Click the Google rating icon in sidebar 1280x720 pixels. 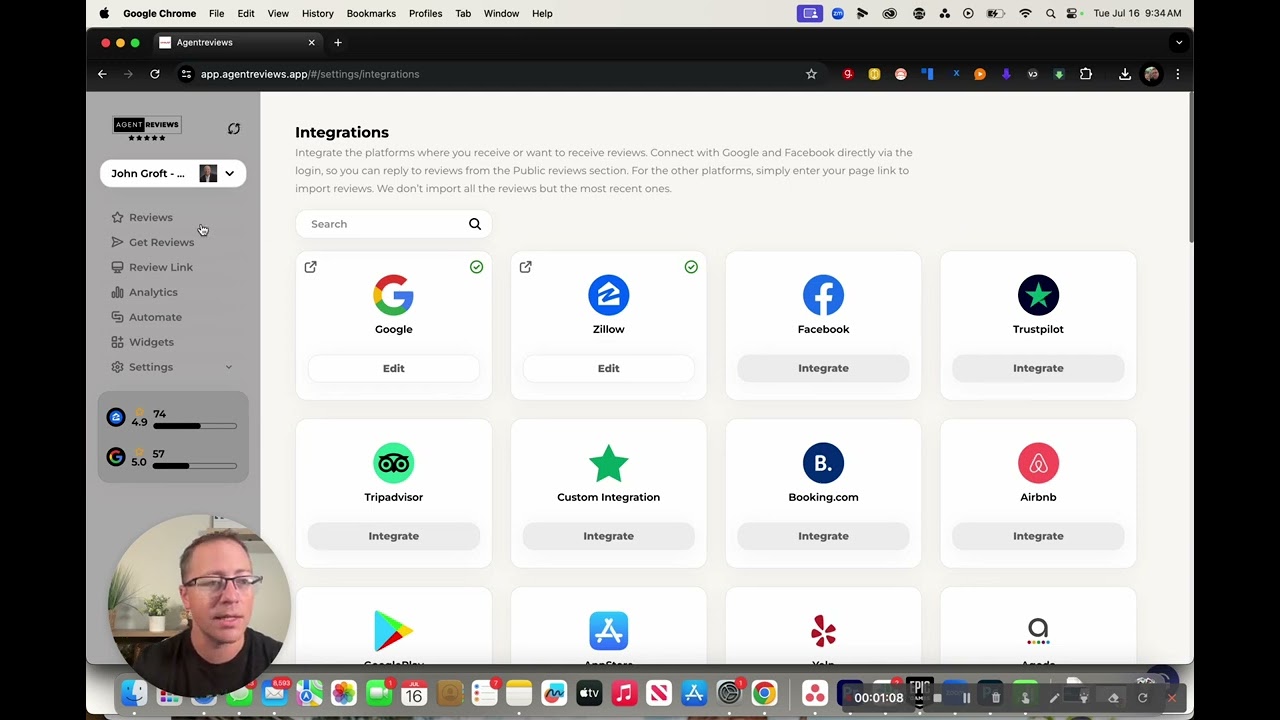click(116, 457)
